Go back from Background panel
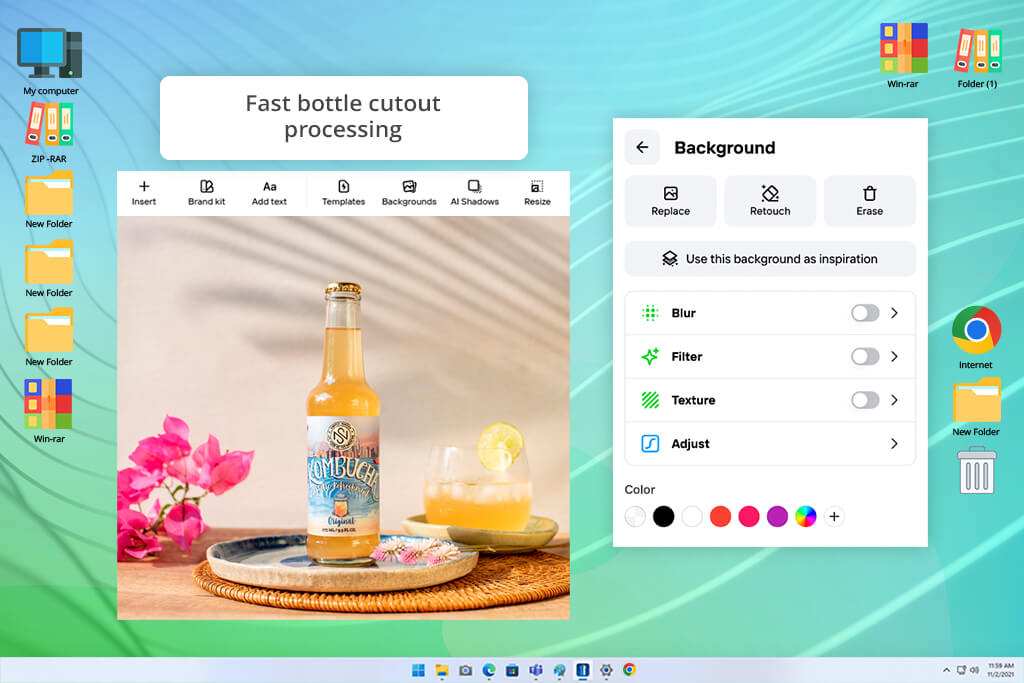The height and width of the screenshot is (683, 1024). (642, 148)
